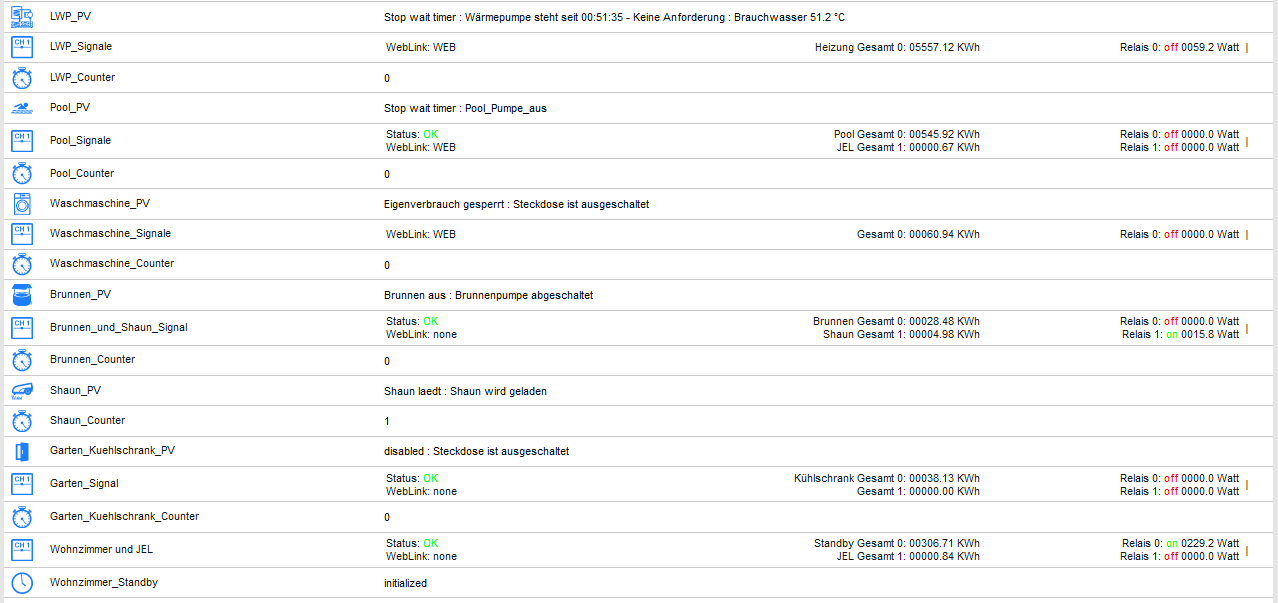The image size is (1278, 603).
Task: Open the Garten_Signal device entry
Action: pyautogui.click(x=84, y=483)
